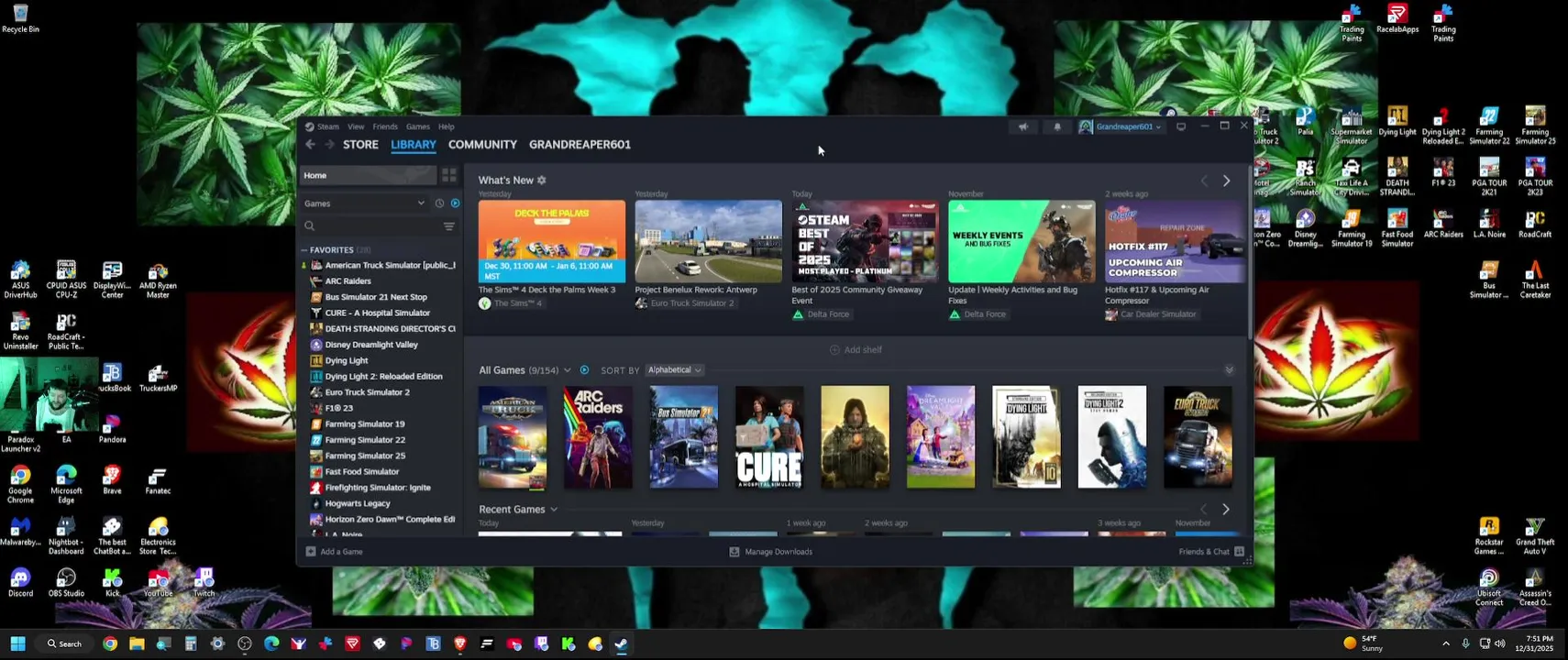Click Steam icon in the taskbar
The height and width of the screenshot is (660, 1568).
click(622, 644)
